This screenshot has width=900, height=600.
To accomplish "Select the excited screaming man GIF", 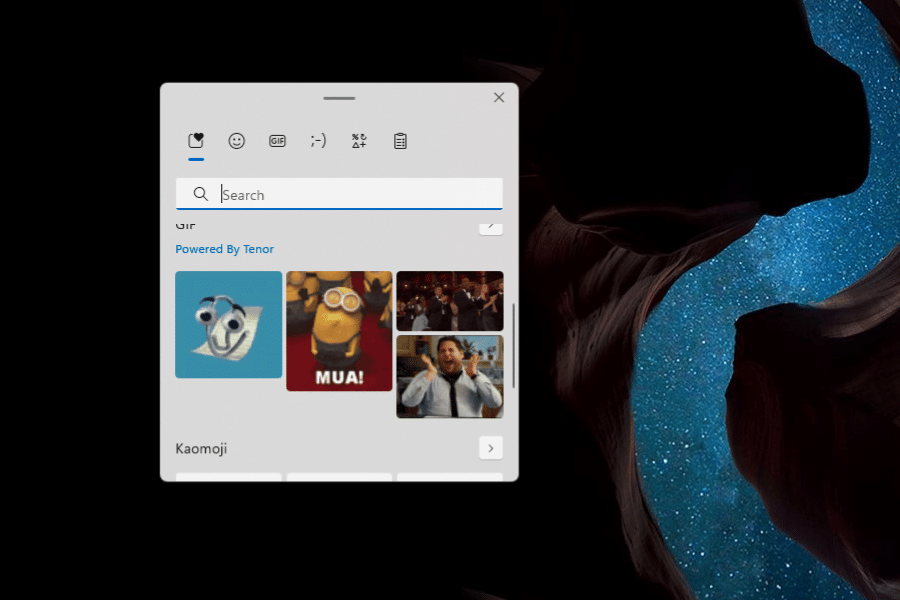I will [x=450, y=377].
